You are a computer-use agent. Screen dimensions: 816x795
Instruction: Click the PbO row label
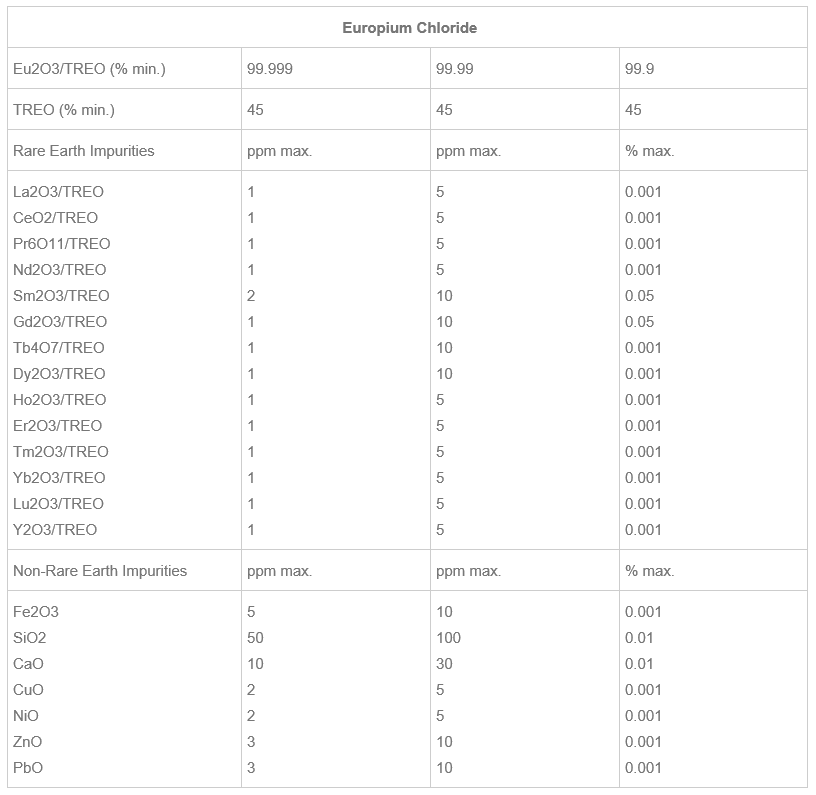28,768
